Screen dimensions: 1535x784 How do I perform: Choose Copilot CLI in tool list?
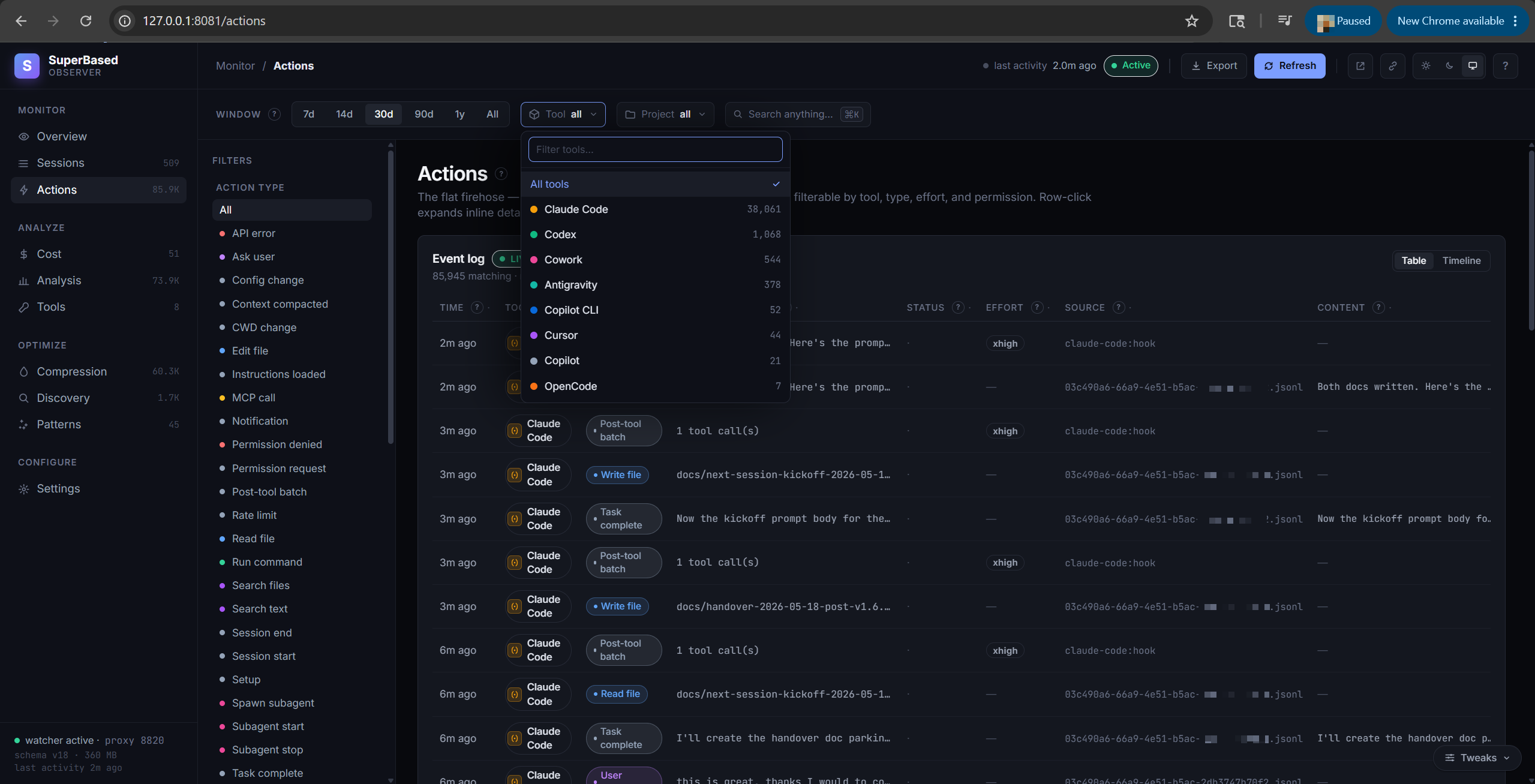coord(656,310)
